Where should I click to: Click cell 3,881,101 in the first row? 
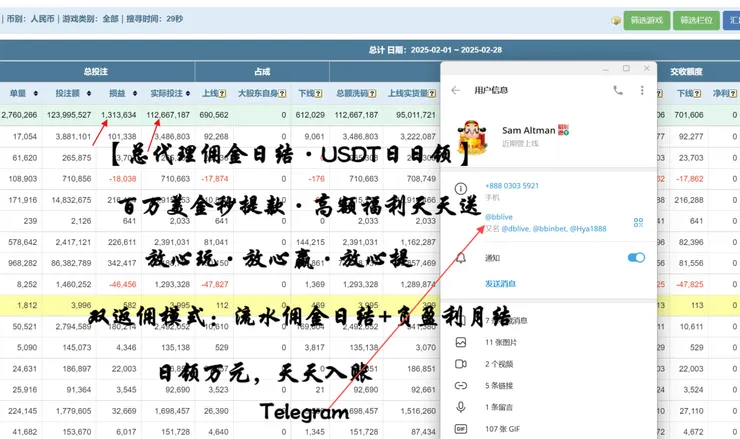[73, 136]
